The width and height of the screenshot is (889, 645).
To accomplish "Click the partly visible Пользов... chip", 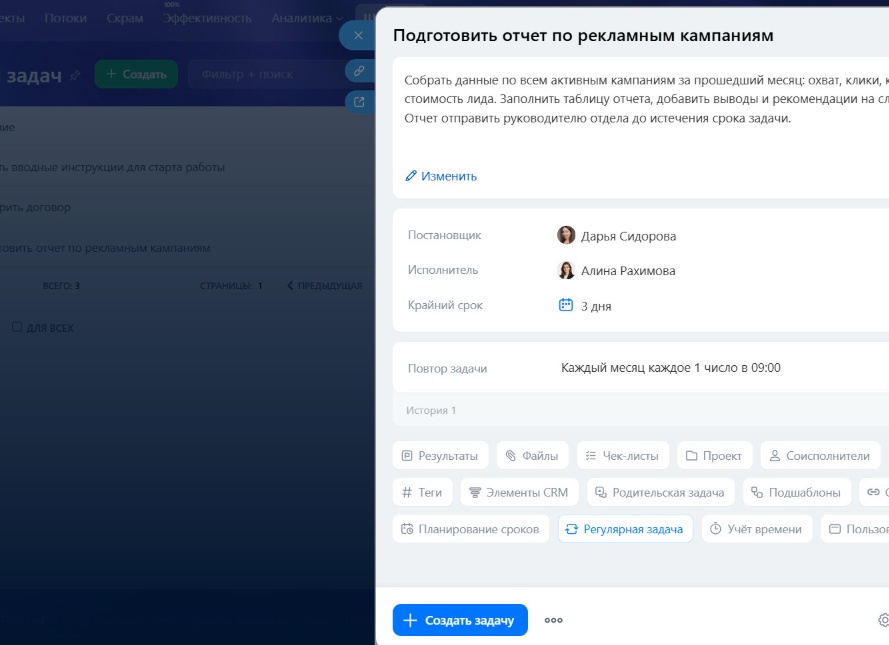I will pyautogui.click(x=856, y=529).
